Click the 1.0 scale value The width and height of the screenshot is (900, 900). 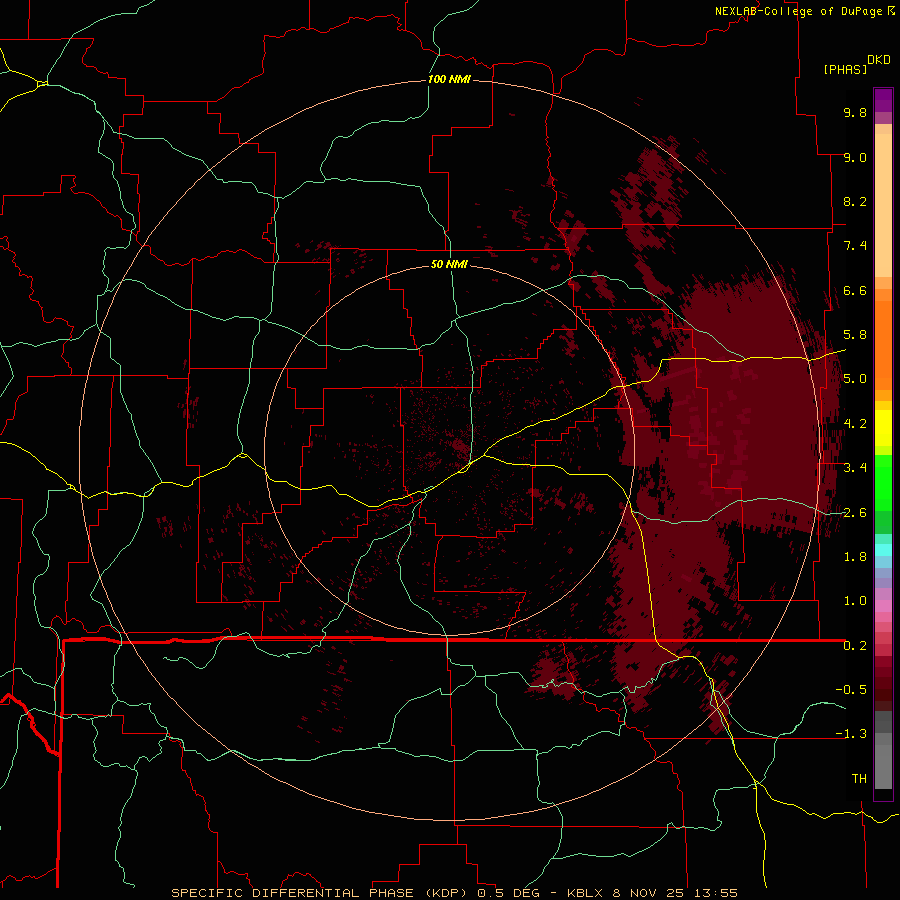855,601
